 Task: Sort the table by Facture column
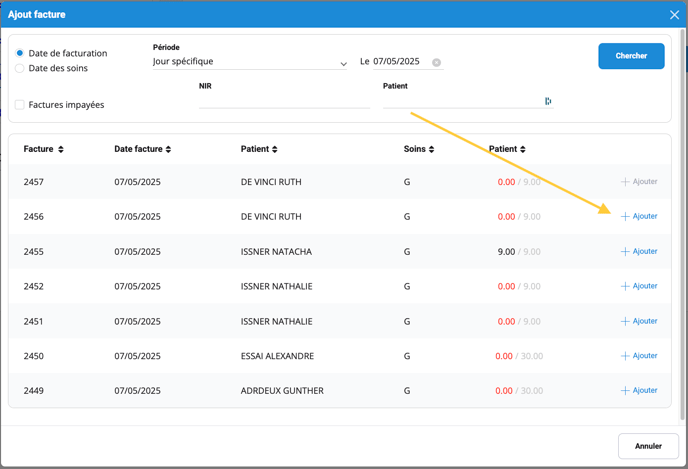43,150
